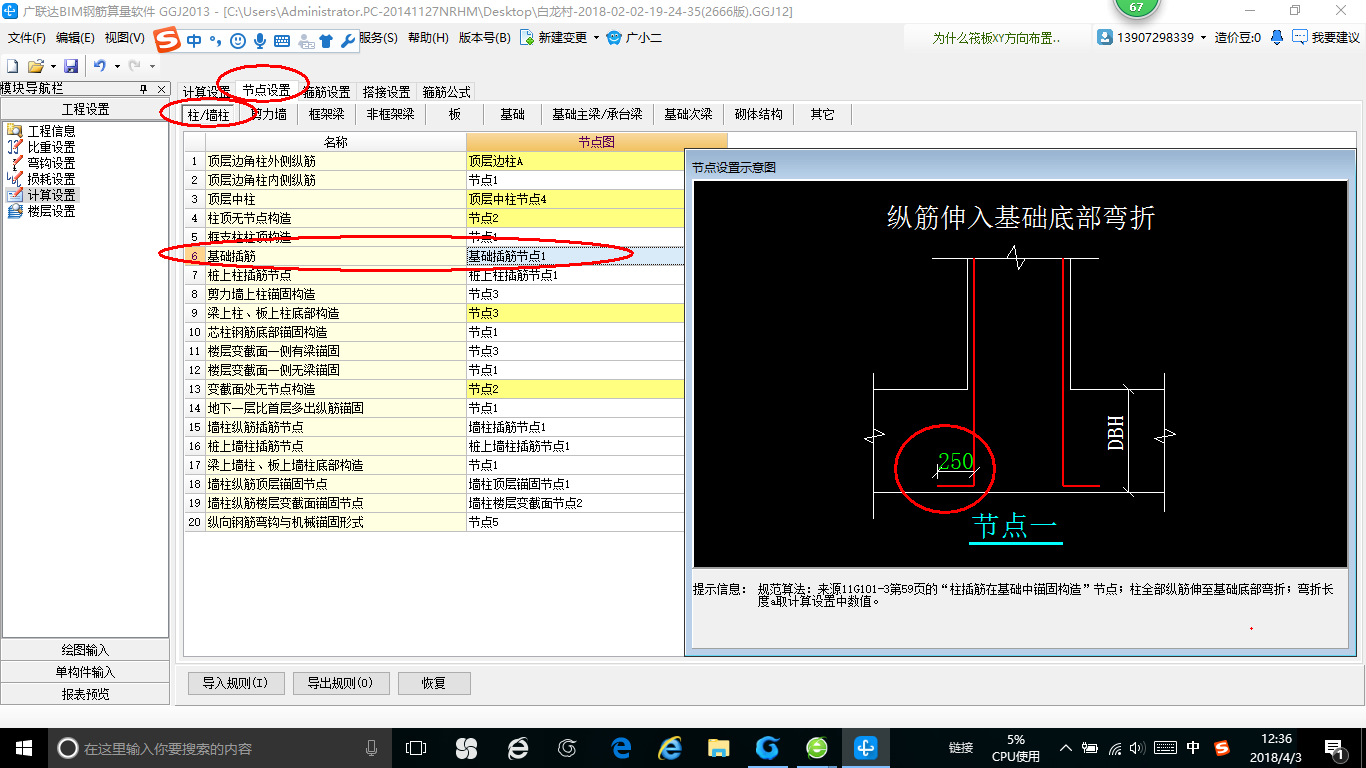1366x768 pixels.
Task: Open File Explorer from the taskbar
Action: (x=718, y=747)
